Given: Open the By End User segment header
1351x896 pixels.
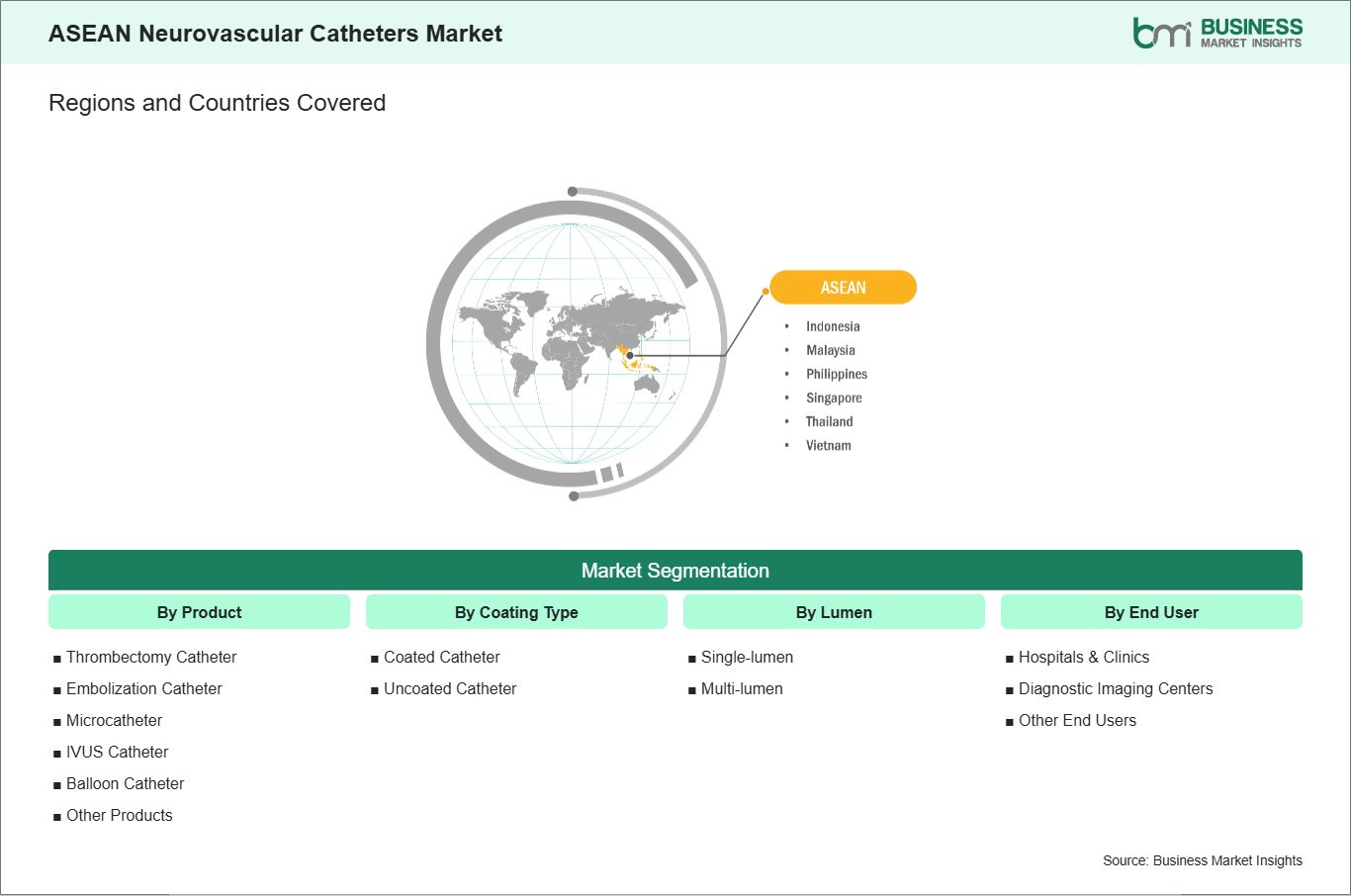Looking at the screenshot, I should click(1151, 612).
